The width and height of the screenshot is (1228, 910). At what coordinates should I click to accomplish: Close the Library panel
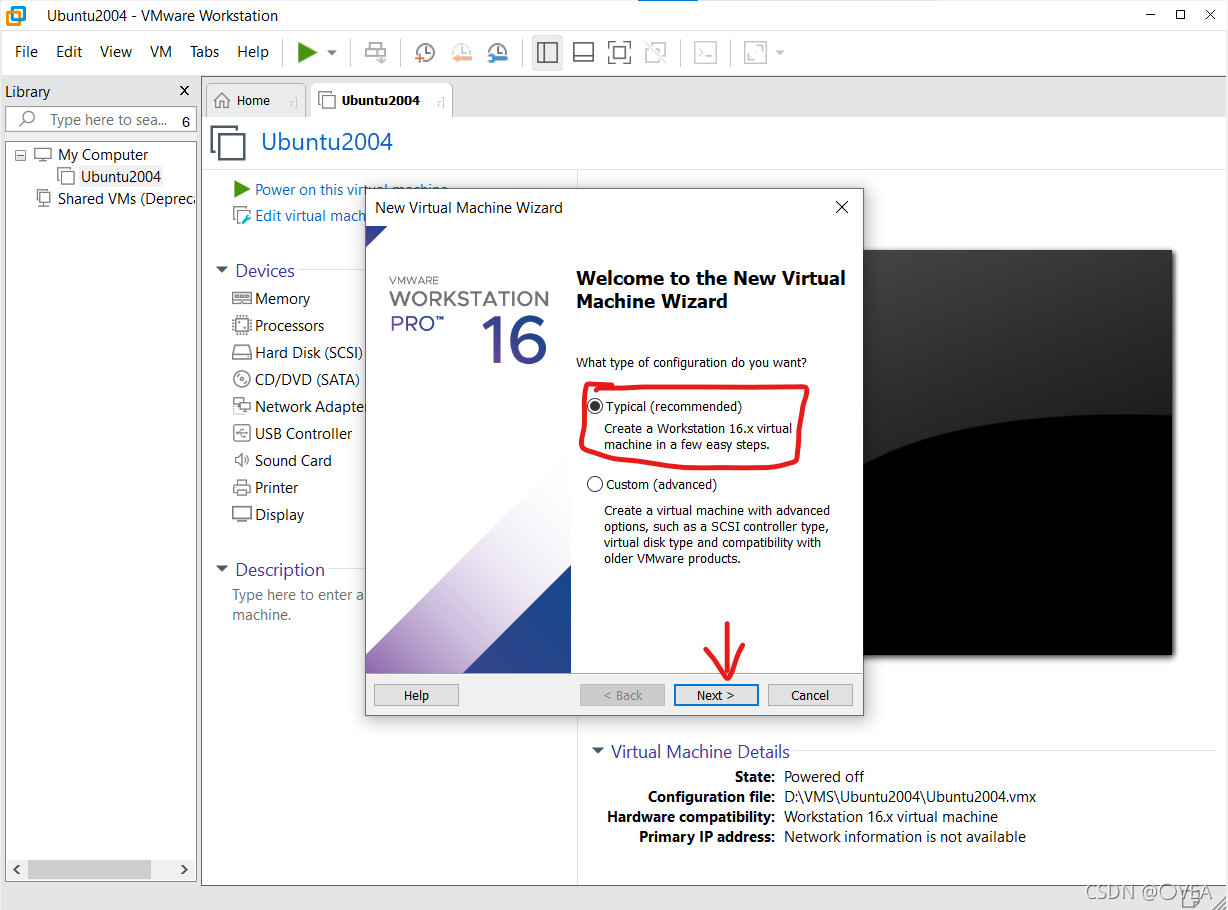coord(184,91)
